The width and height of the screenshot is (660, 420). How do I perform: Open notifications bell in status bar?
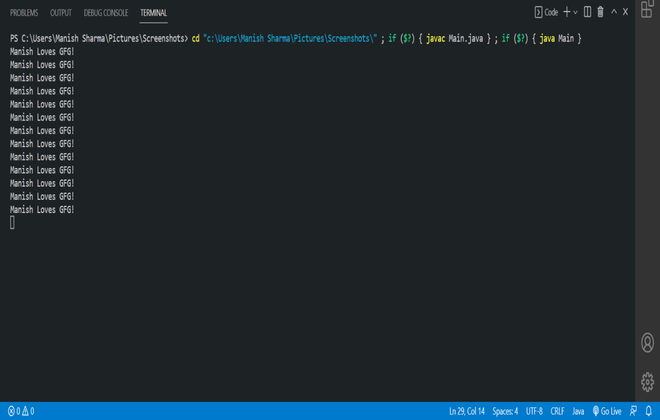[x=649, y=411]
